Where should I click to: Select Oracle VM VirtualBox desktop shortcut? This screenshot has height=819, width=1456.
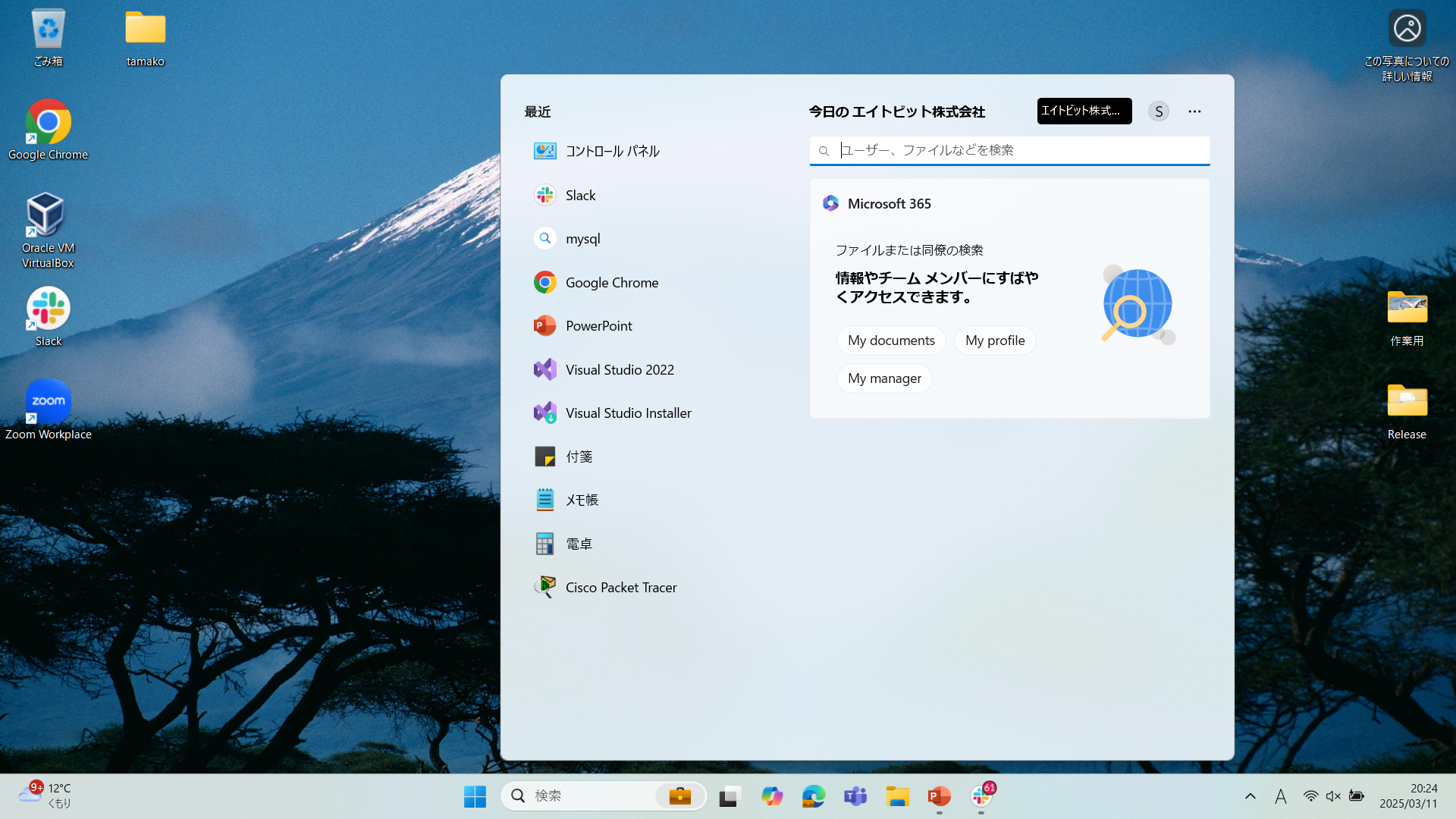click(48, 231)
